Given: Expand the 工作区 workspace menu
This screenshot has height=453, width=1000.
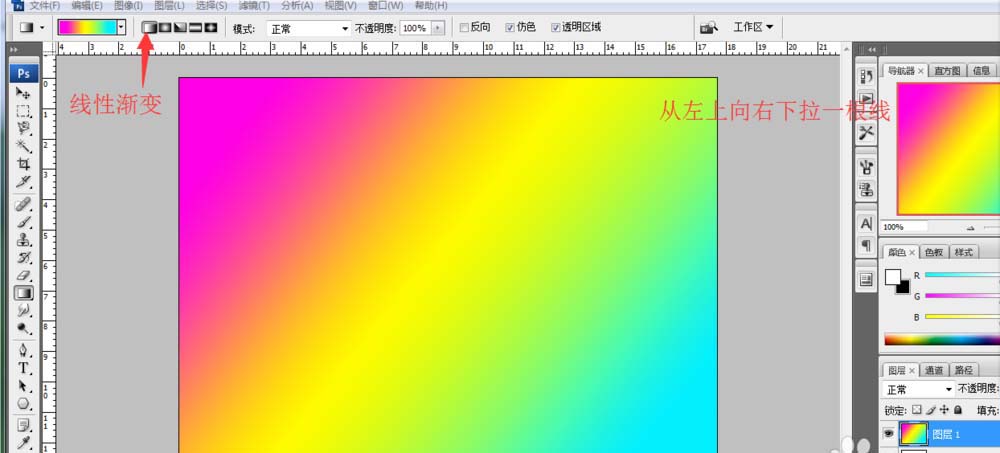Looking at the screenshot, I should point(753,27).
